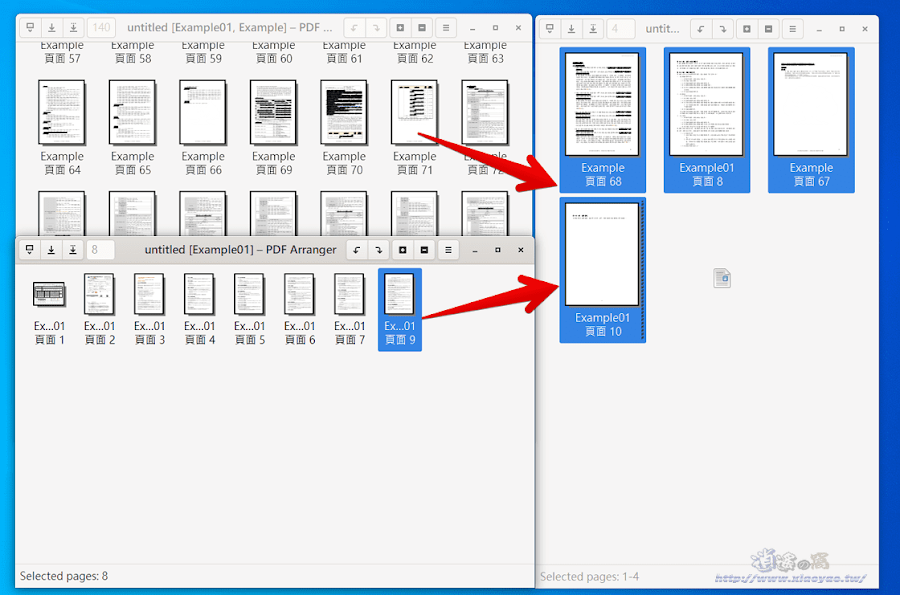900x595 pixels.
Task: Undo the last change in the right window
Action: (701, 29)
